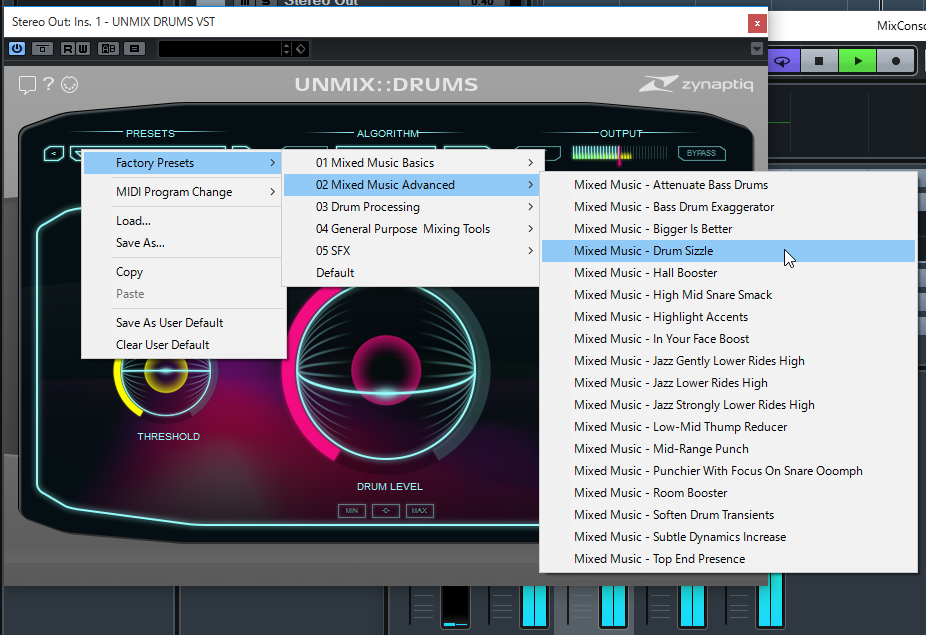The height and width of the screenshot is (635, 926).
Task: Load preset High Mid Snare Smack
Action: 728,295
